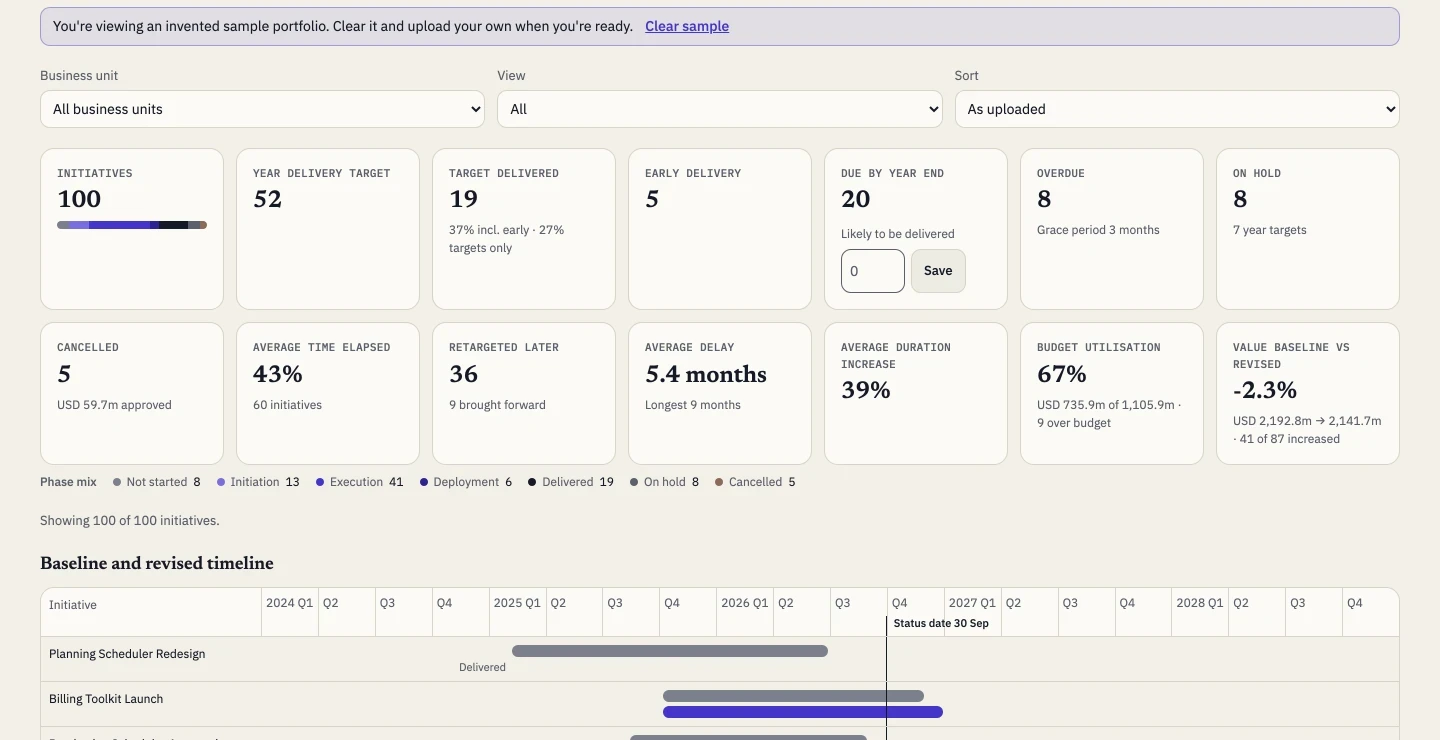The width and height of the screenshot is (1440, 740).
Task: Open the Sort dropdown showing "As uploaded"
Action: point(1177,109)
